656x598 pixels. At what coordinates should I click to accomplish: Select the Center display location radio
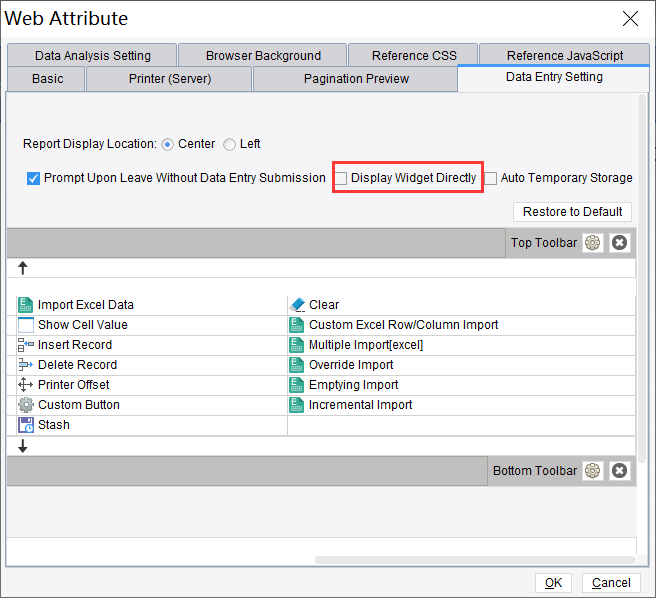(167, 145)
